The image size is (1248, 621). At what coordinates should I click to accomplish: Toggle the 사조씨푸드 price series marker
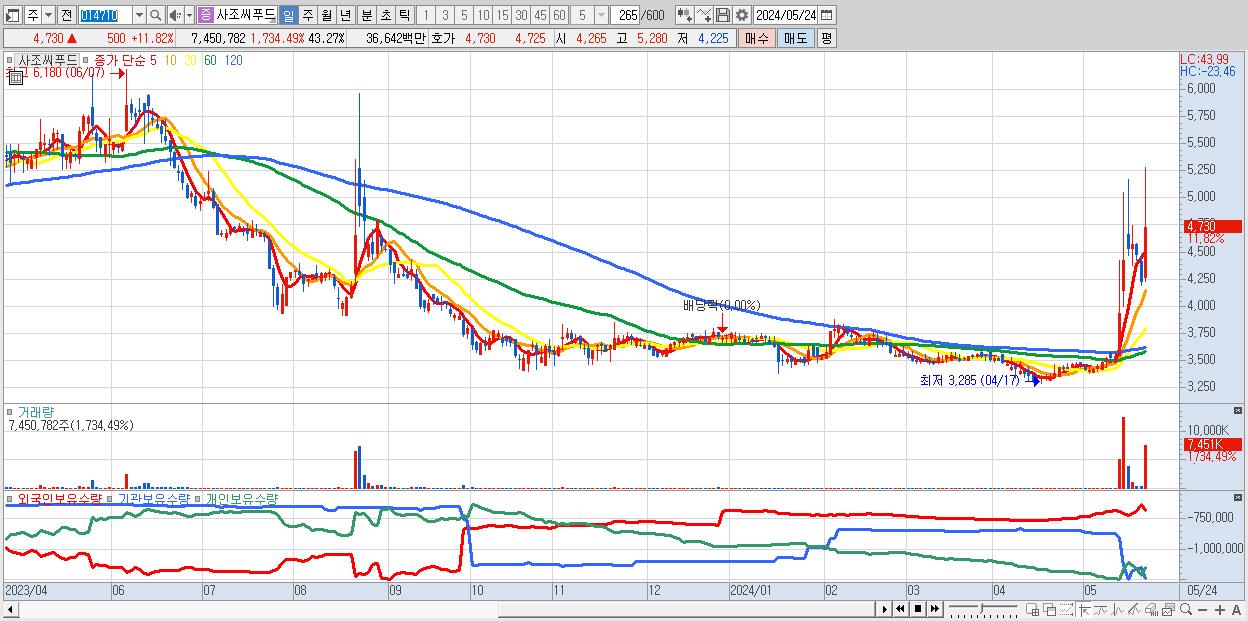(9, 60)
